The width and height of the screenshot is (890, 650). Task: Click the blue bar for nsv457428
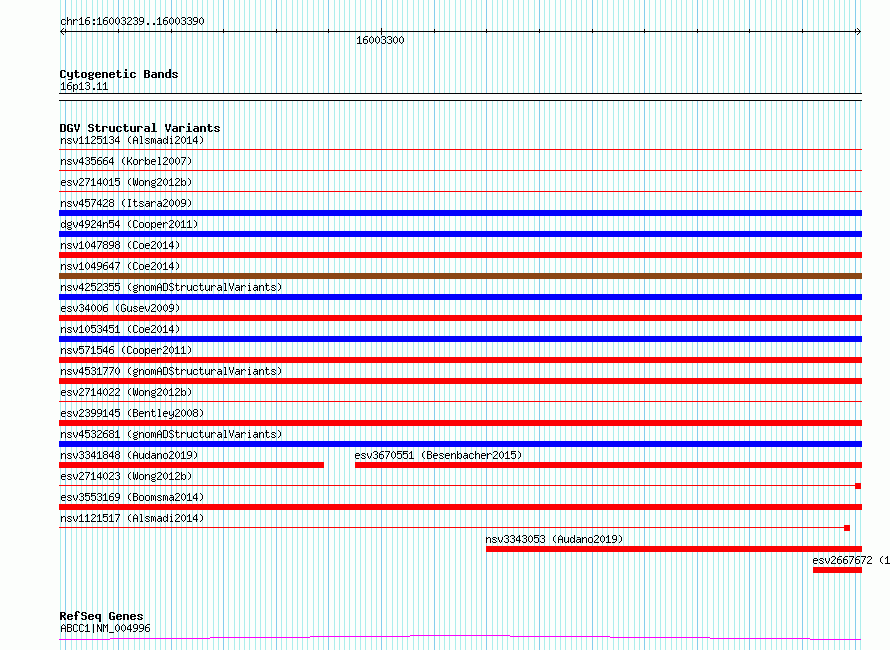(x=460, y=213)
